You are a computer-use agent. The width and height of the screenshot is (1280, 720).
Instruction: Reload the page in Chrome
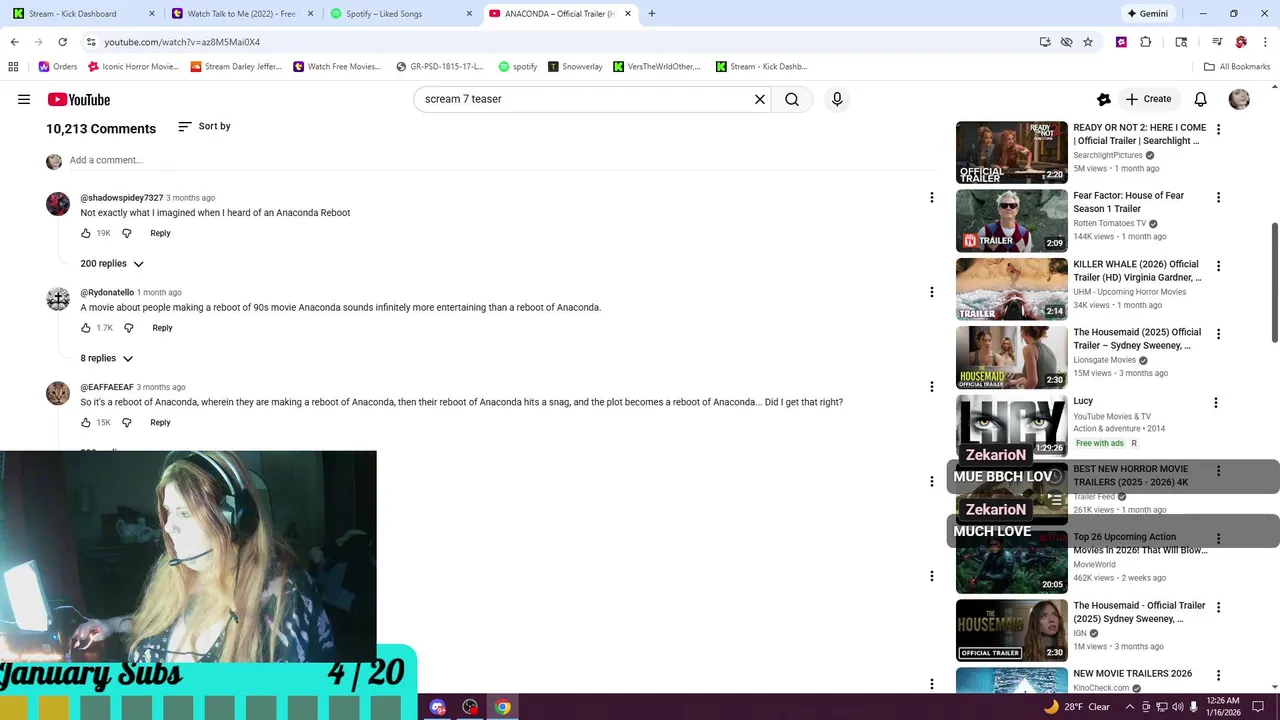(62, 42)
